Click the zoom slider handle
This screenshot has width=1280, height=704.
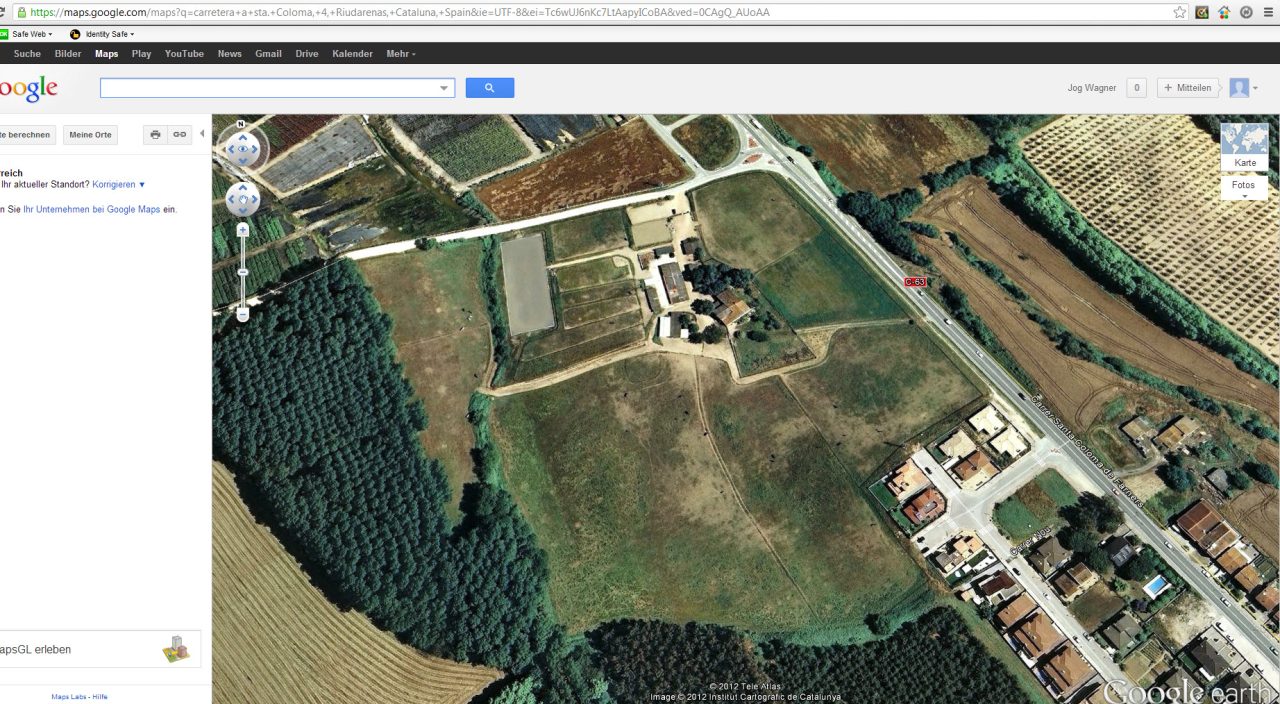pos(242,272)
